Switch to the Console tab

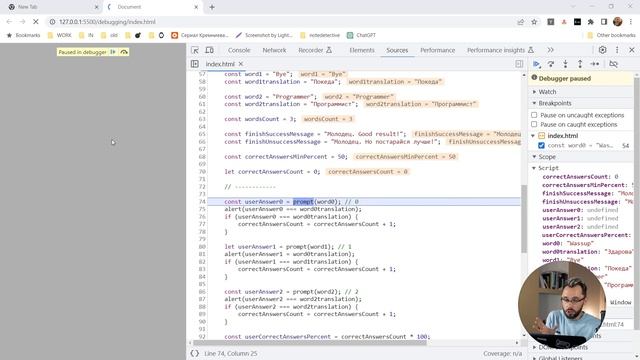(x=239, y=50)
